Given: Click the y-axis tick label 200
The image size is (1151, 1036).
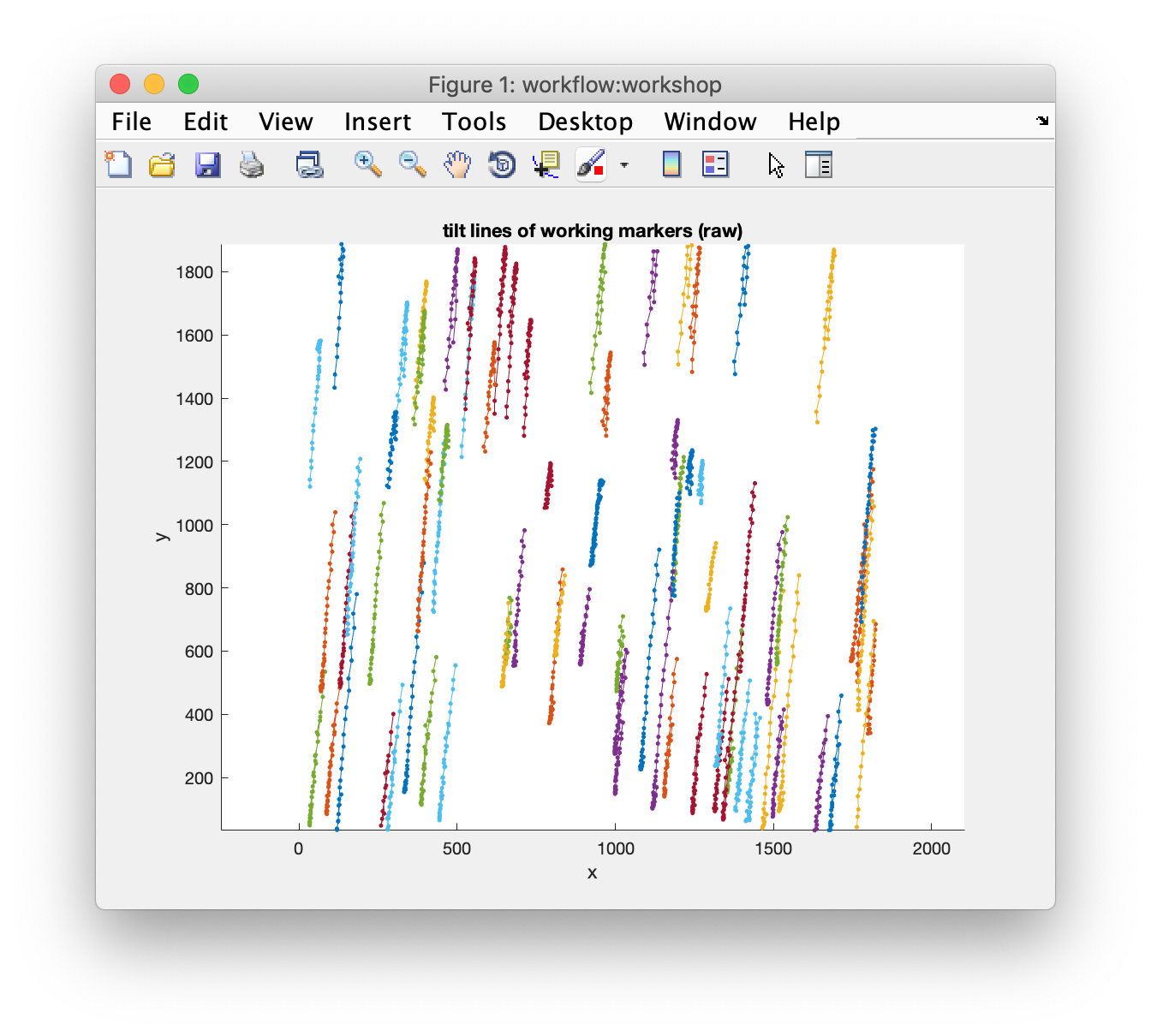Looking at the screenshot, I should pos(199,777).
